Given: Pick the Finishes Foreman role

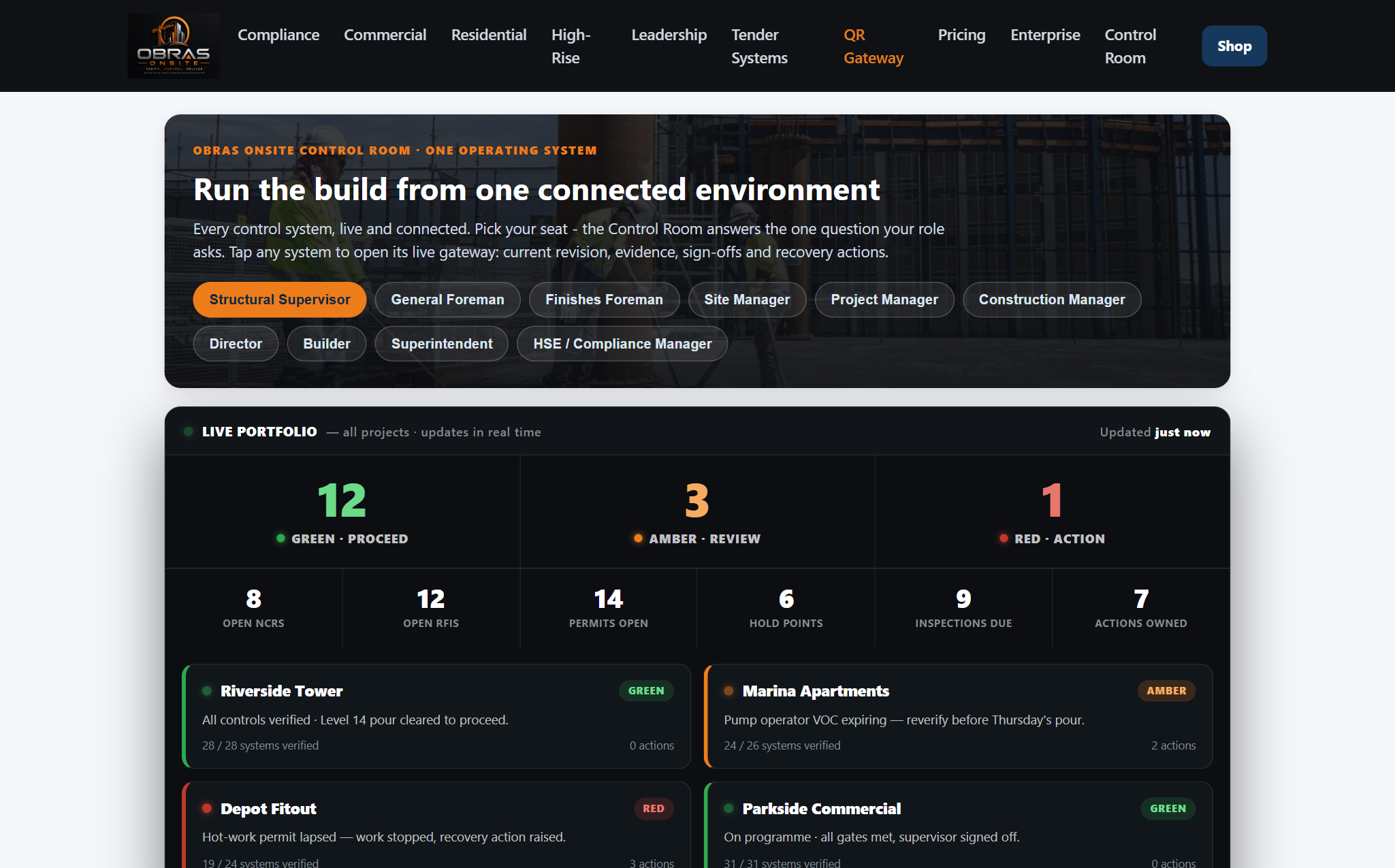Looking at the screenshot, I should click(x=604, y=300).
